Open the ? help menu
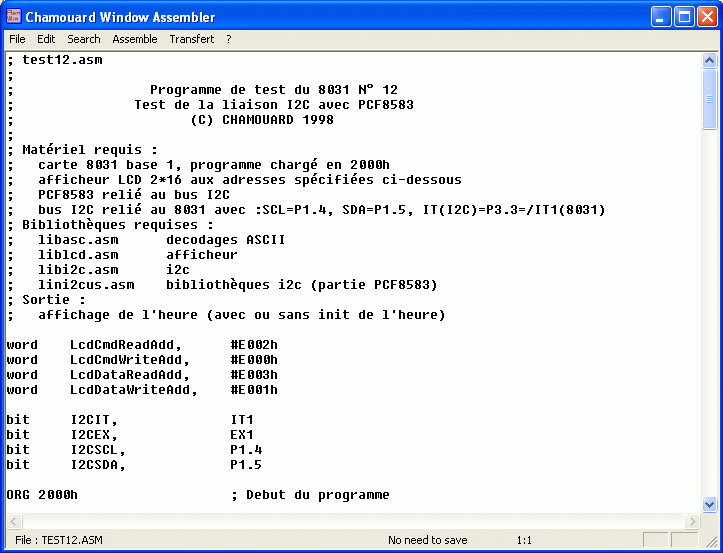723x553 pixels. 229,39
